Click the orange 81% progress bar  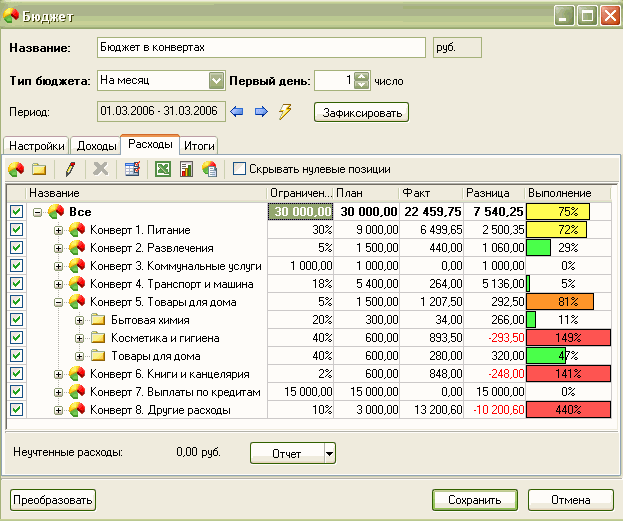pos(560,302)
